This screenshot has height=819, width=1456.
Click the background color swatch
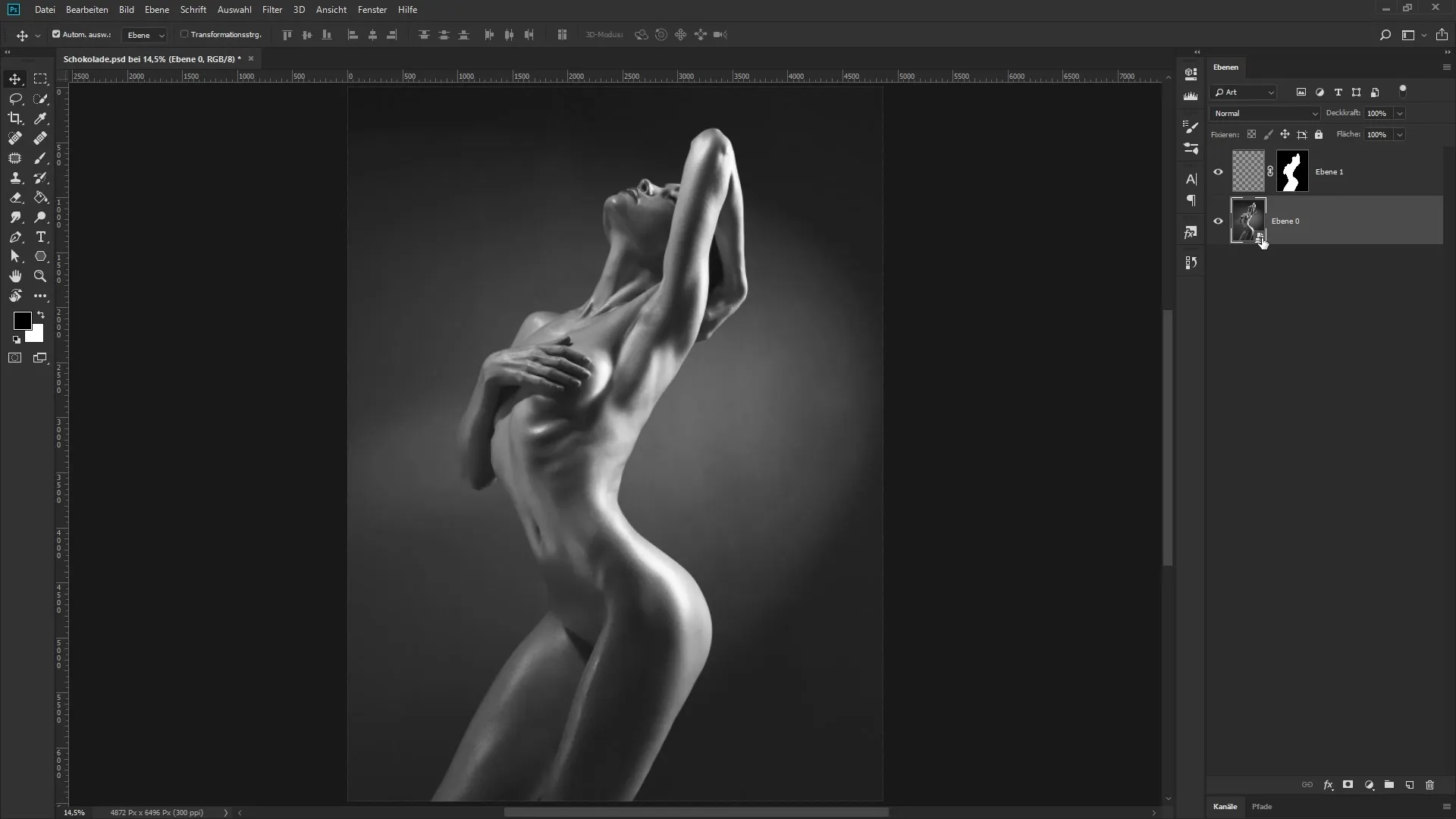(x=36, y=335)
